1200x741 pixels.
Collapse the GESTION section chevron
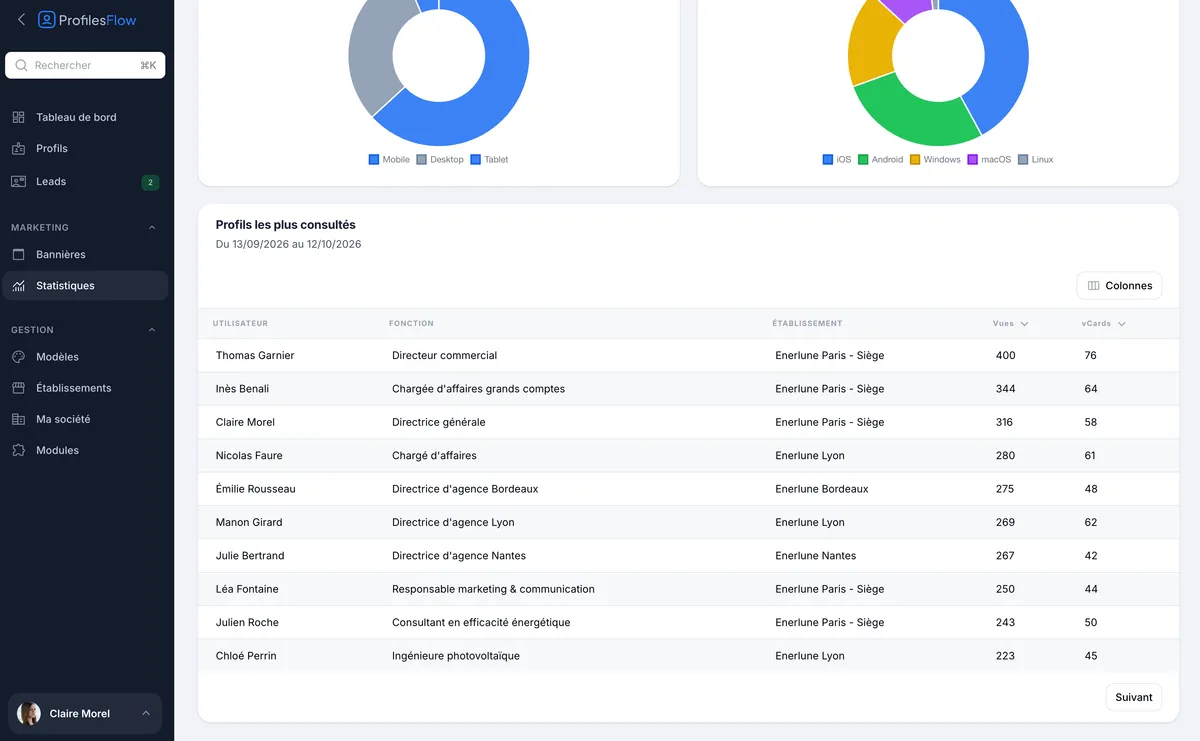152,330
